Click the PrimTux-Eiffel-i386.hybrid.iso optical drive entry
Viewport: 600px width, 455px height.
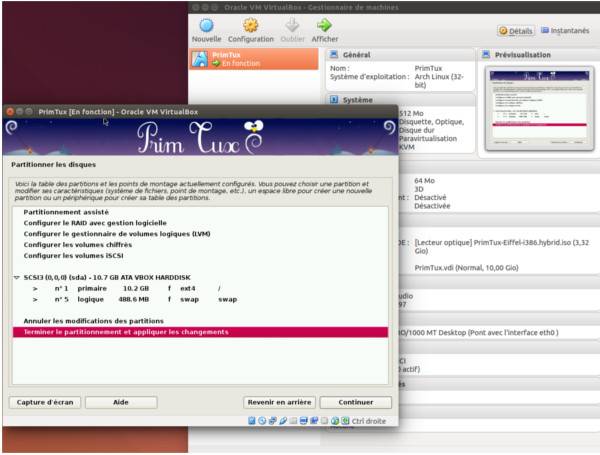[x=502, y=247]
